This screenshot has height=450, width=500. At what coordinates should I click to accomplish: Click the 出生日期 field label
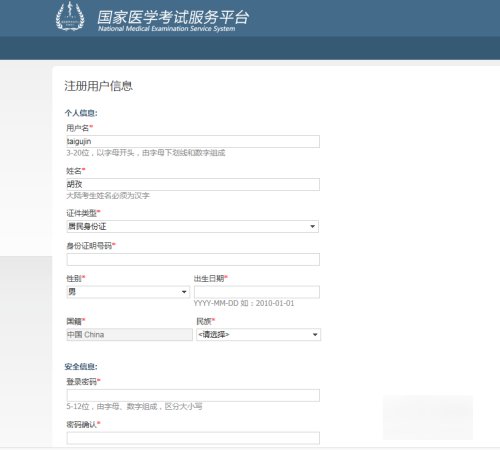211,278
